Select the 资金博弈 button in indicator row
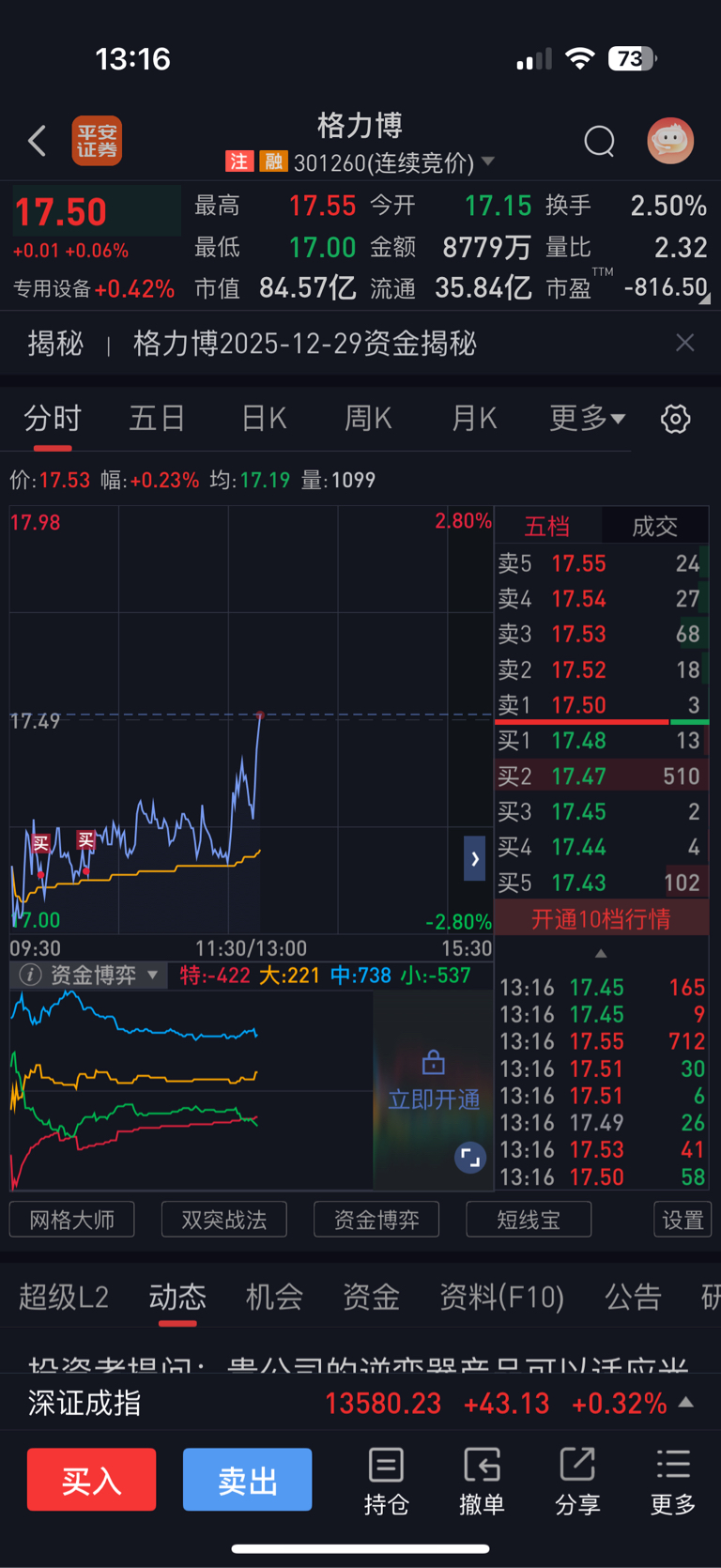The height and width of the screenshot is (1568, 721). 376,1220
